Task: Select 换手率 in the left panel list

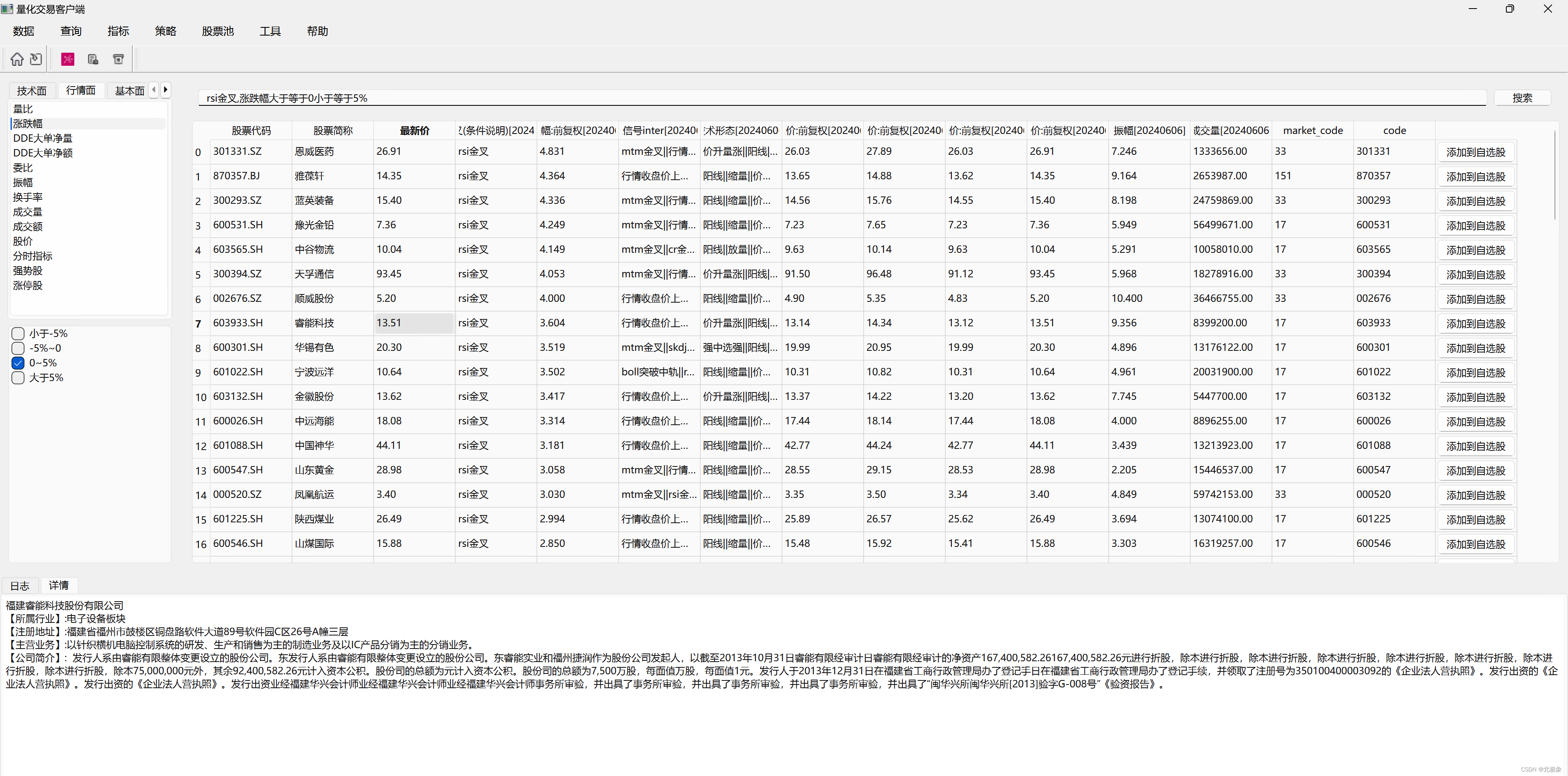Action: (x=28, y=196)
